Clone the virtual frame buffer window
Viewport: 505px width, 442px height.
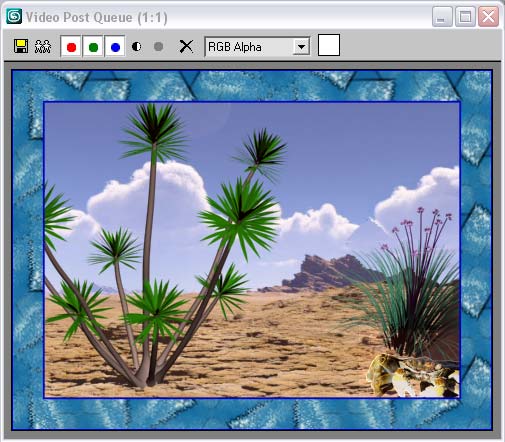click(43, 46)
